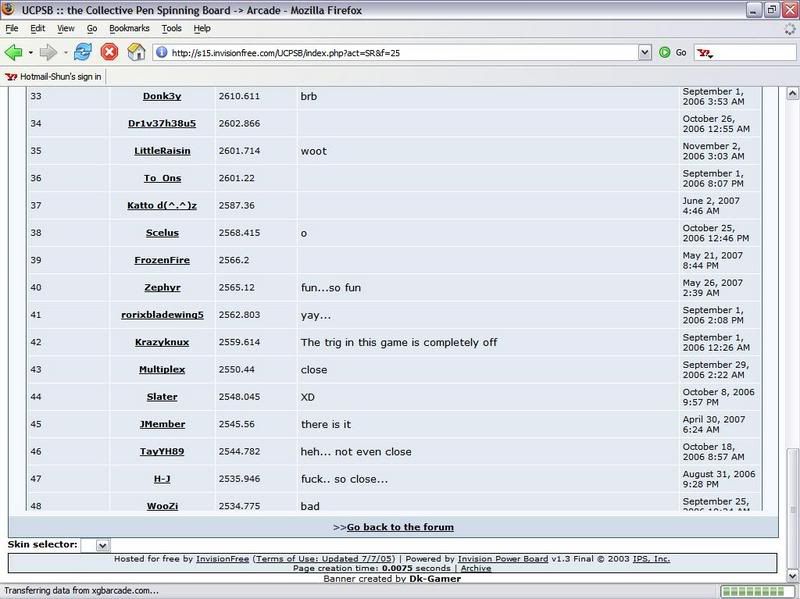Click the loading throbber icon
Screen dimensions: 800x599
(790, 30)
